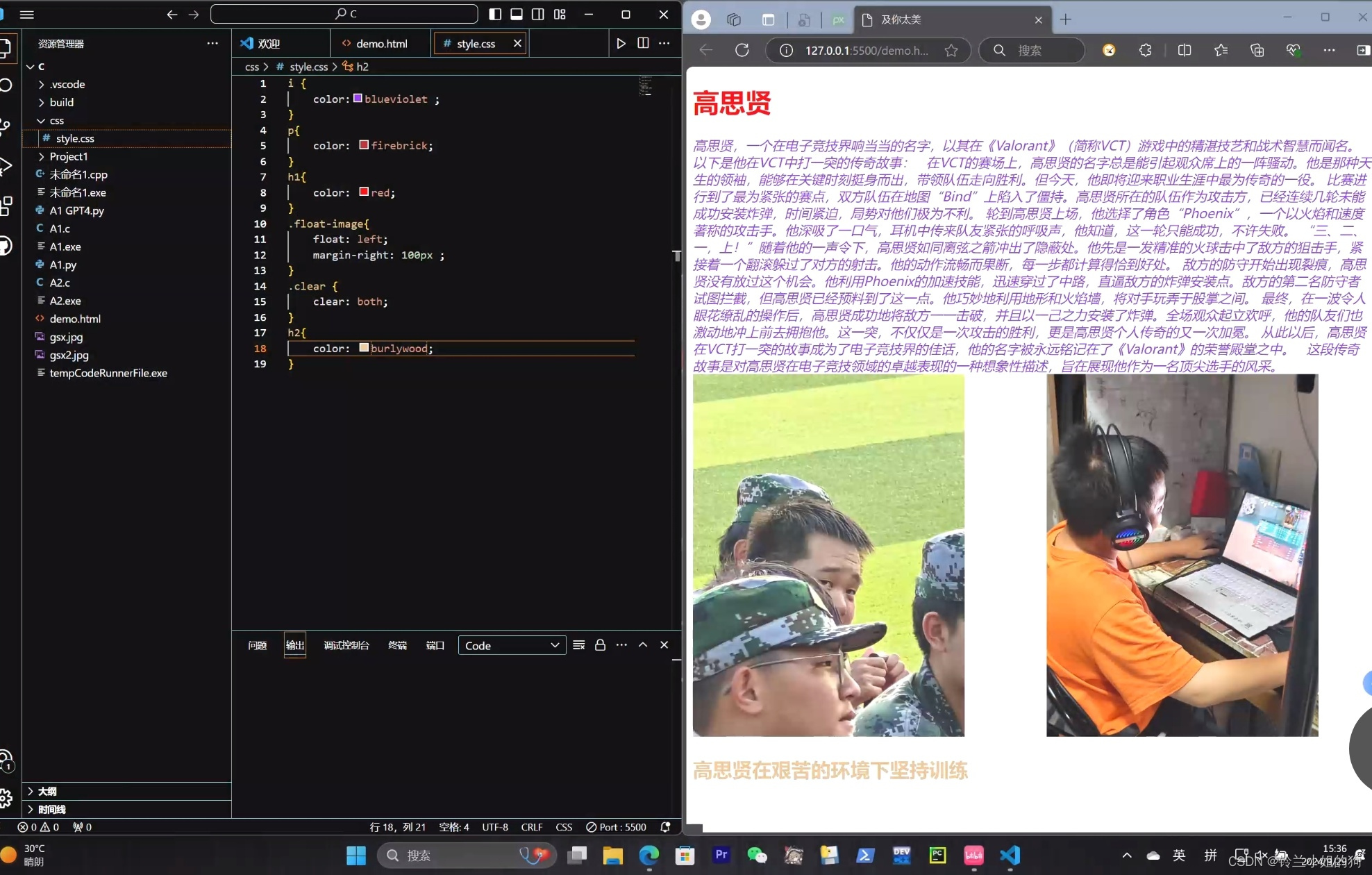Click UTF-8 encoding status

click(495, 827)
